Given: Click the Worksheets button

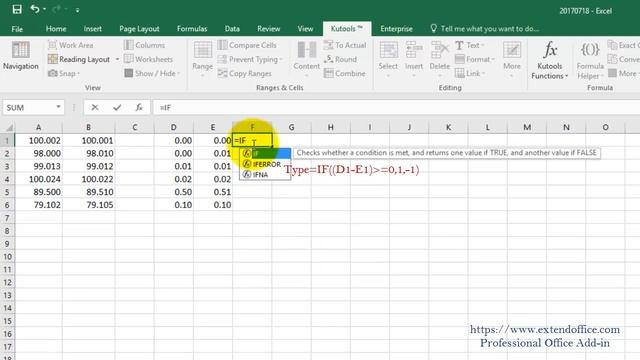Looking at the screenshot, I should coord(149,59).
